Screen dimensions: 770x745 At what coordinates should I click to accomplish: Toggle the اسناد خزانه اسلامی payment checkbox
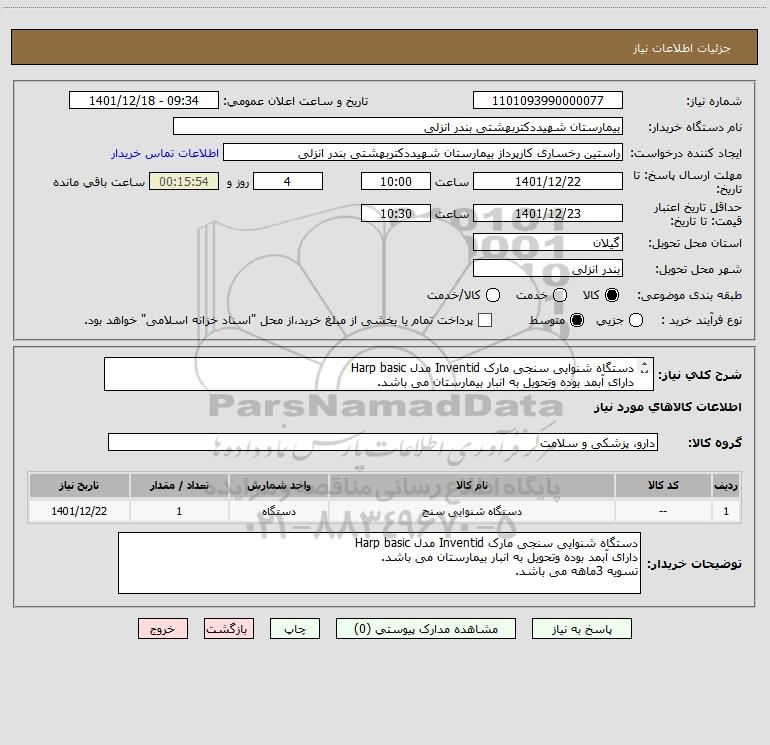click(485, 320)
